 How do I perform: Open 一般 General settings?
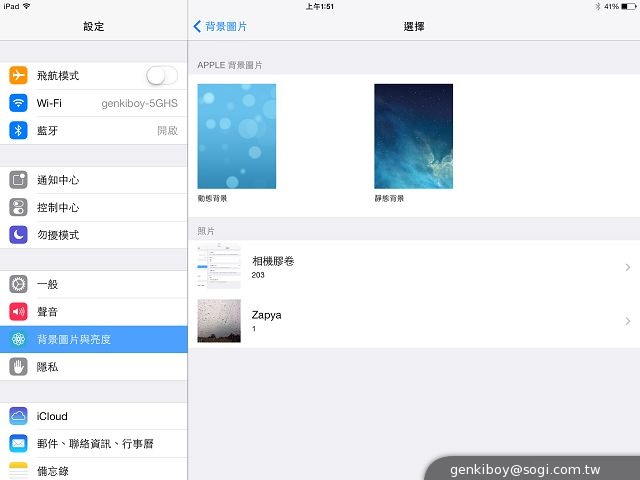click(x=93, y=284)
